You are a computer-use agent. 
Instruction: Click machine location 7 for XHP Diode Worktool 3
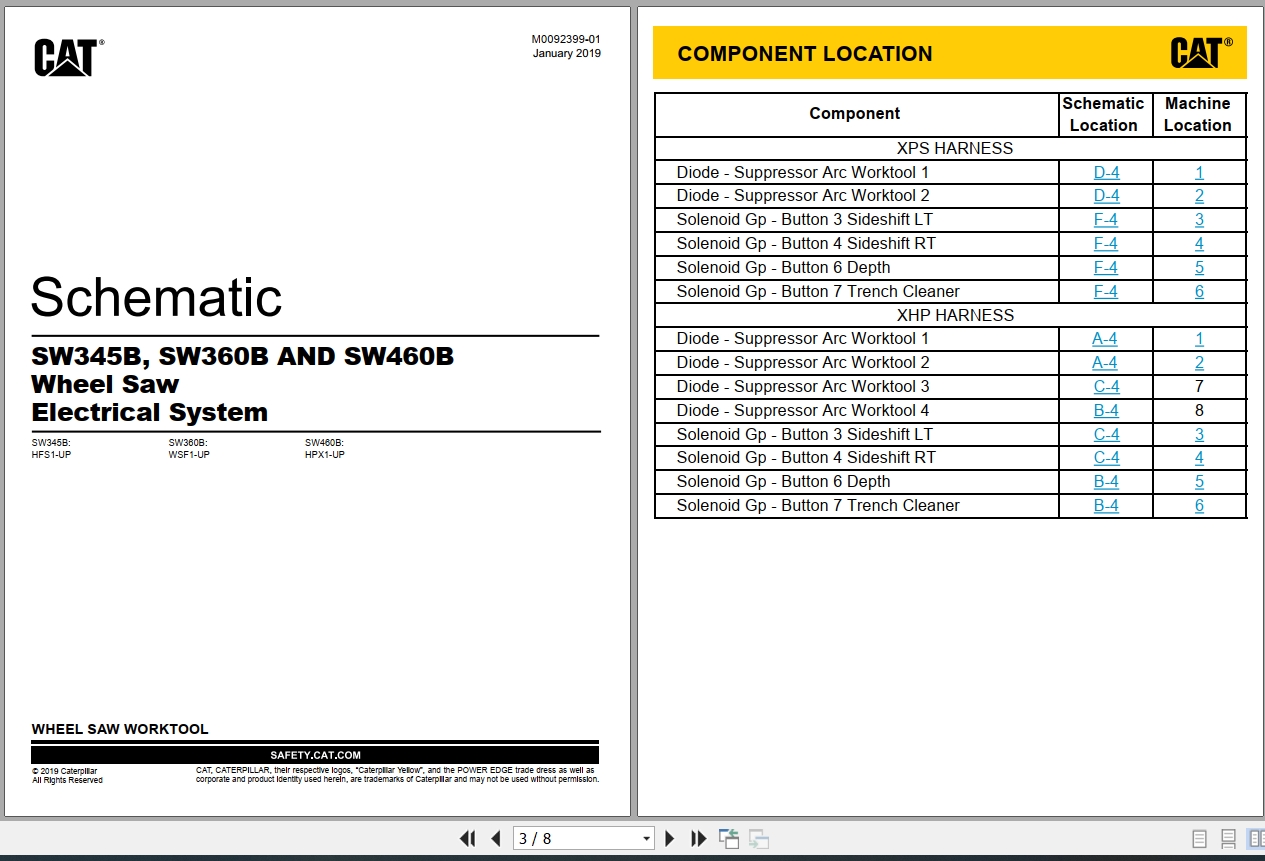coord(1199,387)
